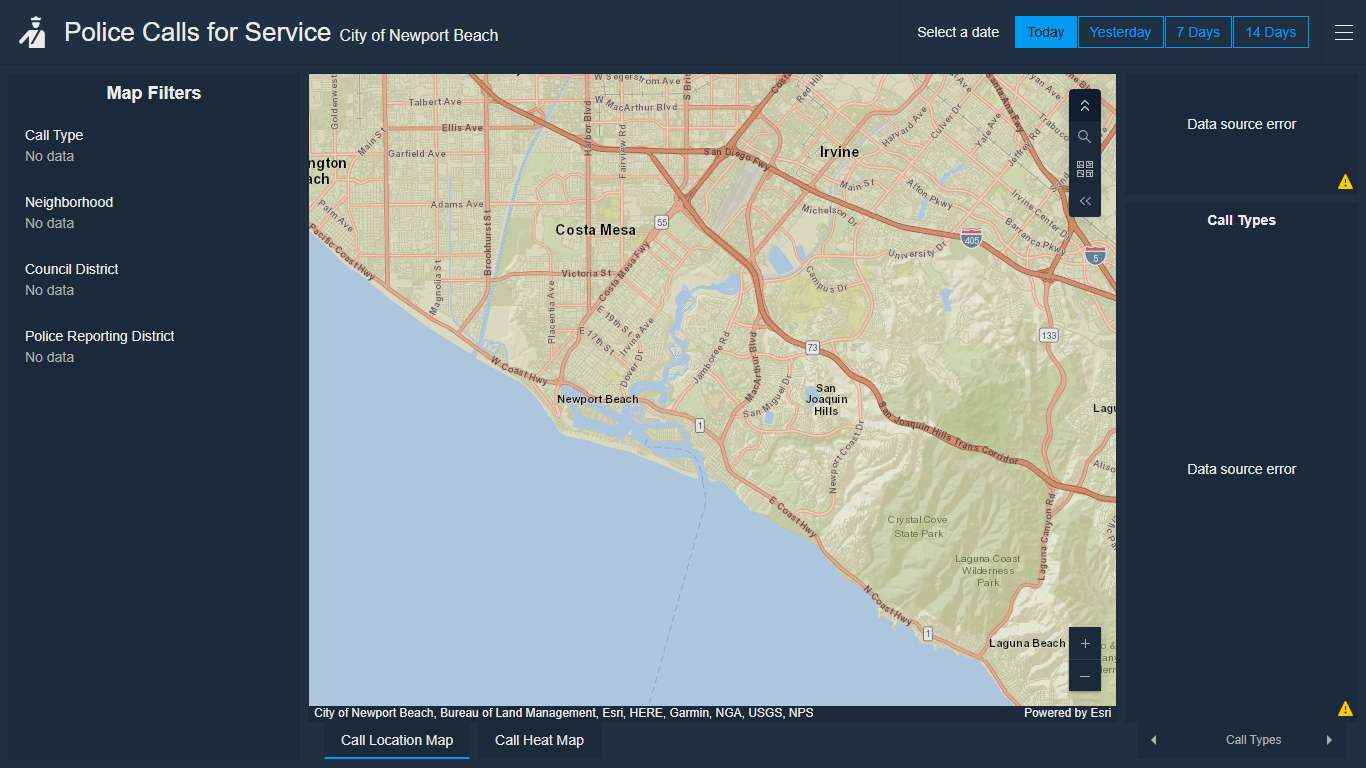Collapse the map toolbar with the up chevrons
Image resolution: width=1366 pixels, height=768 pixels.
(1084, 105)
